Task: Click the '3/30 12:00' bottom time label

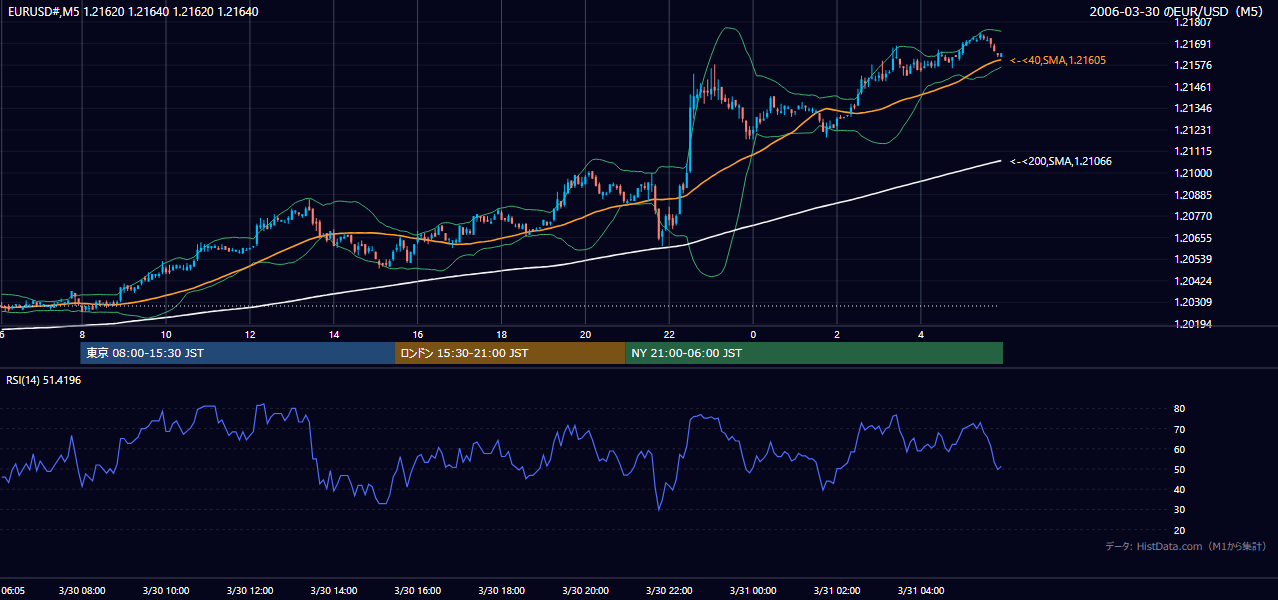Action: (x=249, y=590)
